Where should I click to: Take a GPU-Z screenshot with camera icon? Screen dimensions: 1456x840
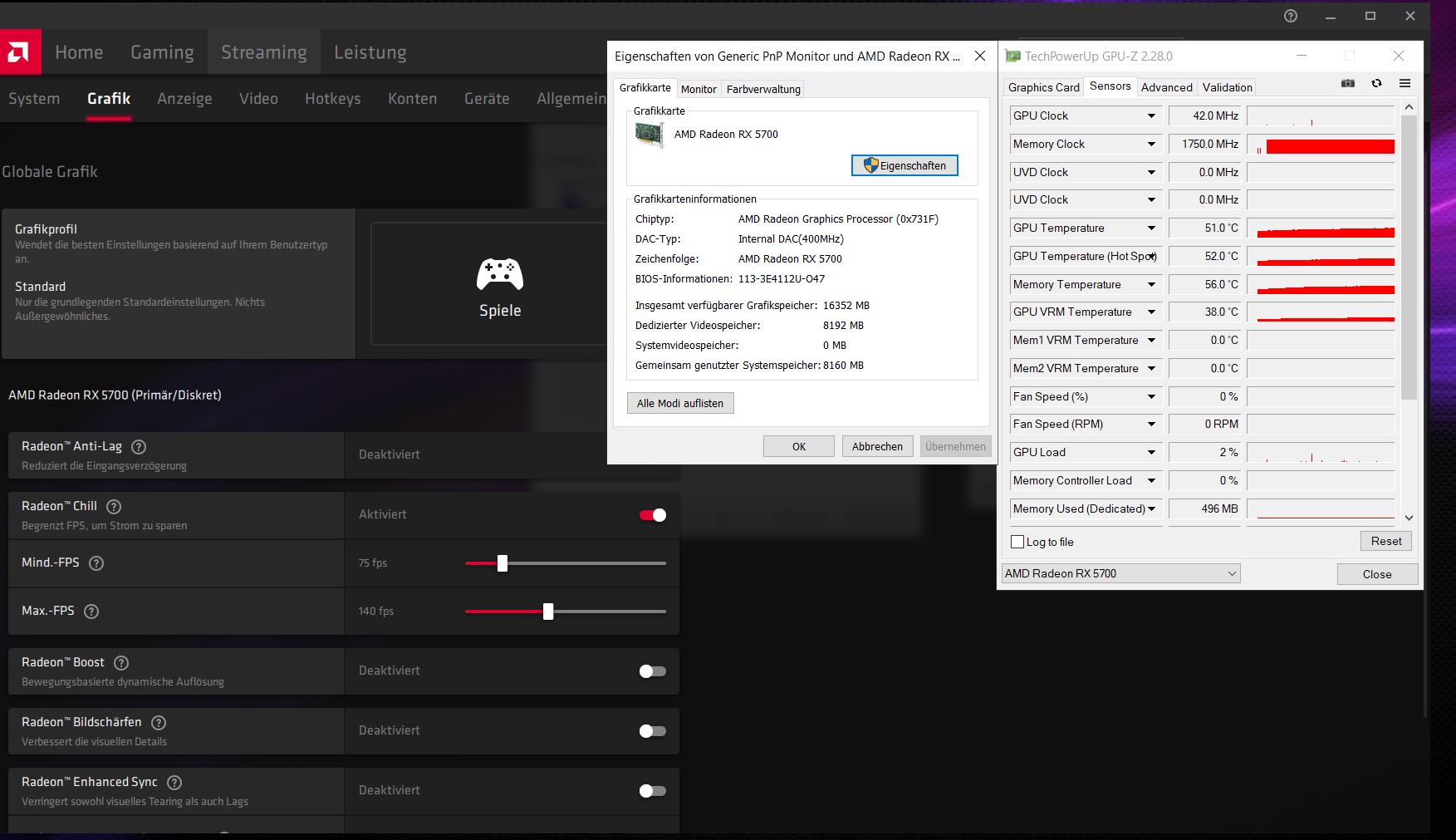click(1348, 83)
